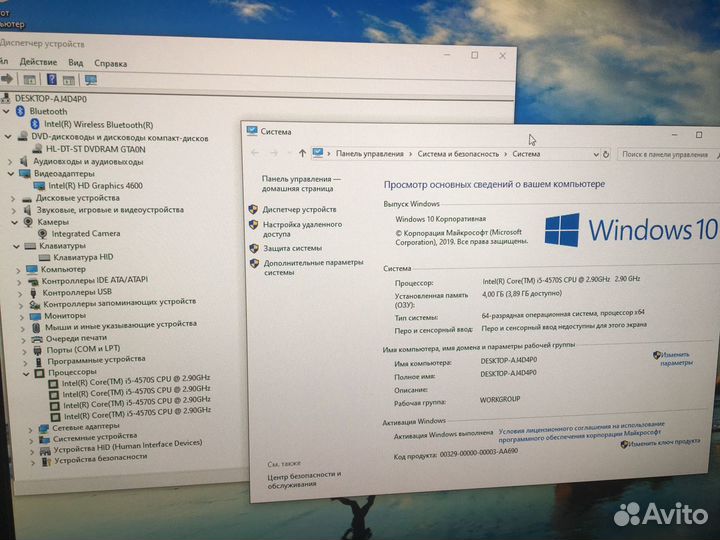Select Intel(R) Wireless Bluetooth(R) device
The height and width of the screenshot is (540, 720).
(98, 124)
